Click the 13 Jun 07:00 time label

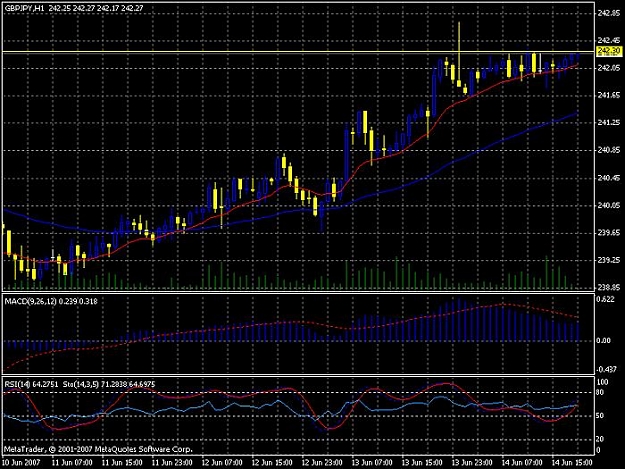click(372, 463)
